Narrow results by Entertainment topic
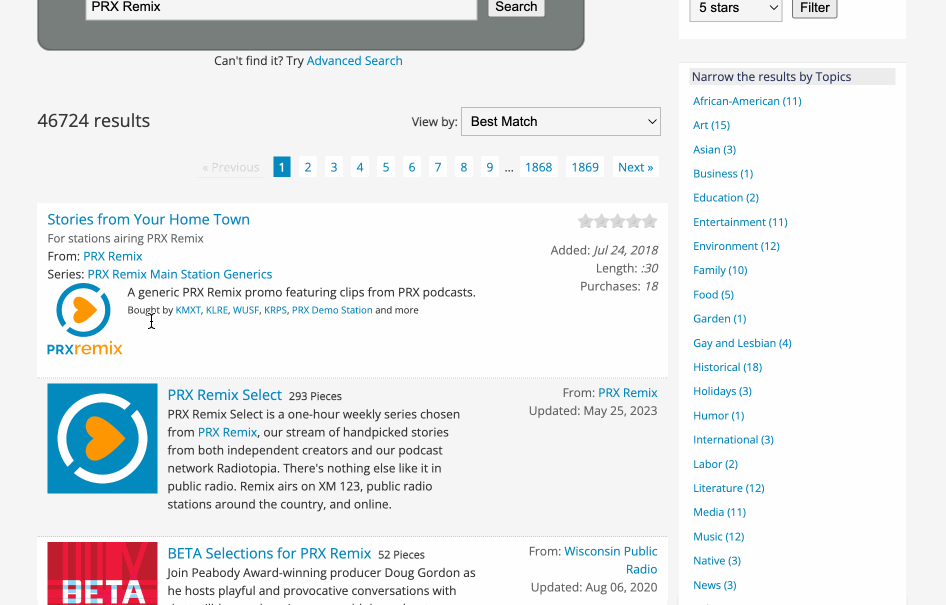Image resolution: width=946 pixels, height=605 pixels. pyautogui.click(x=740, y=222)
